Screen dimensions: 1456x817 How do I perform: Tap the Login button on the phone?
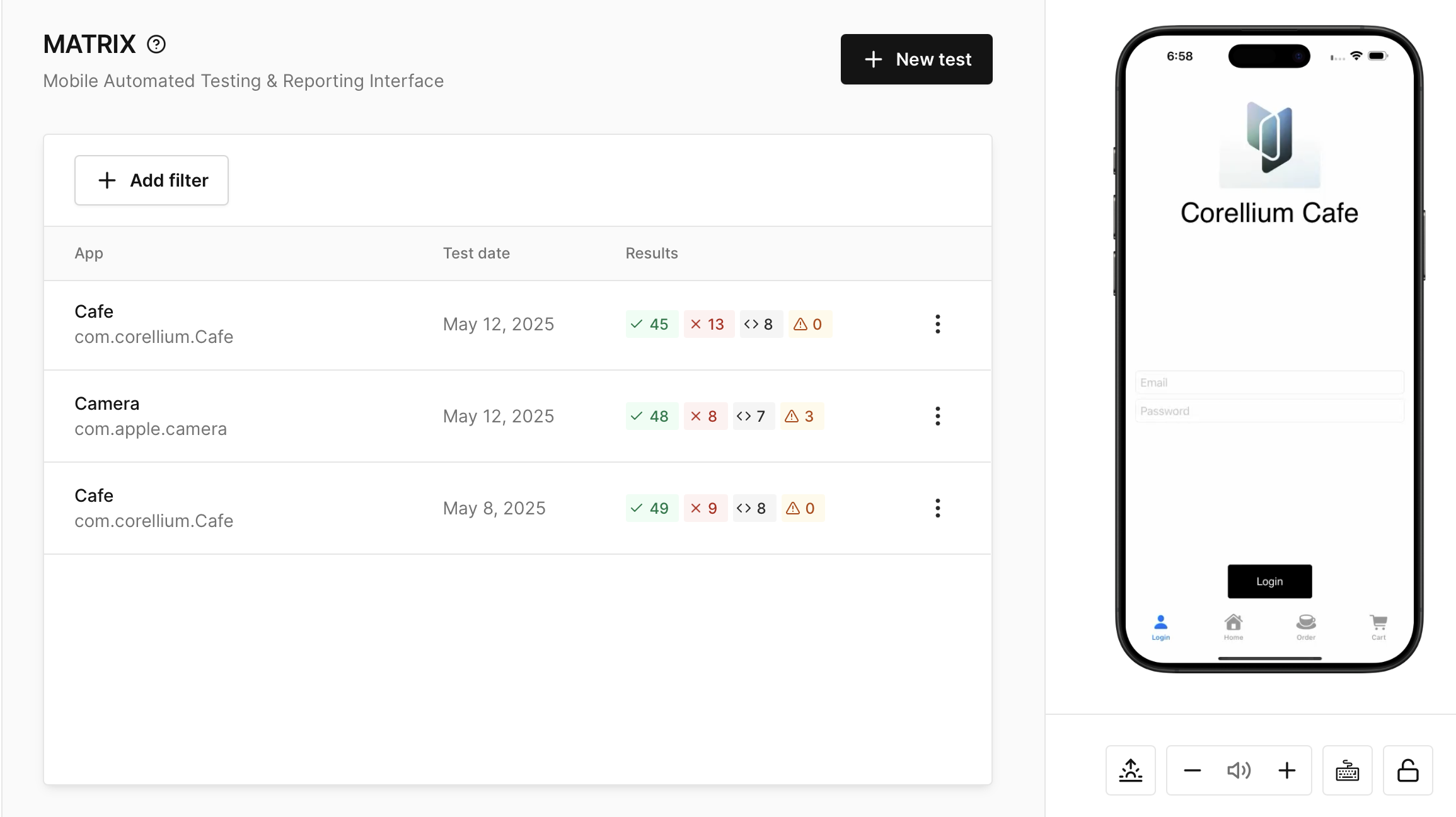point(1269,581)
